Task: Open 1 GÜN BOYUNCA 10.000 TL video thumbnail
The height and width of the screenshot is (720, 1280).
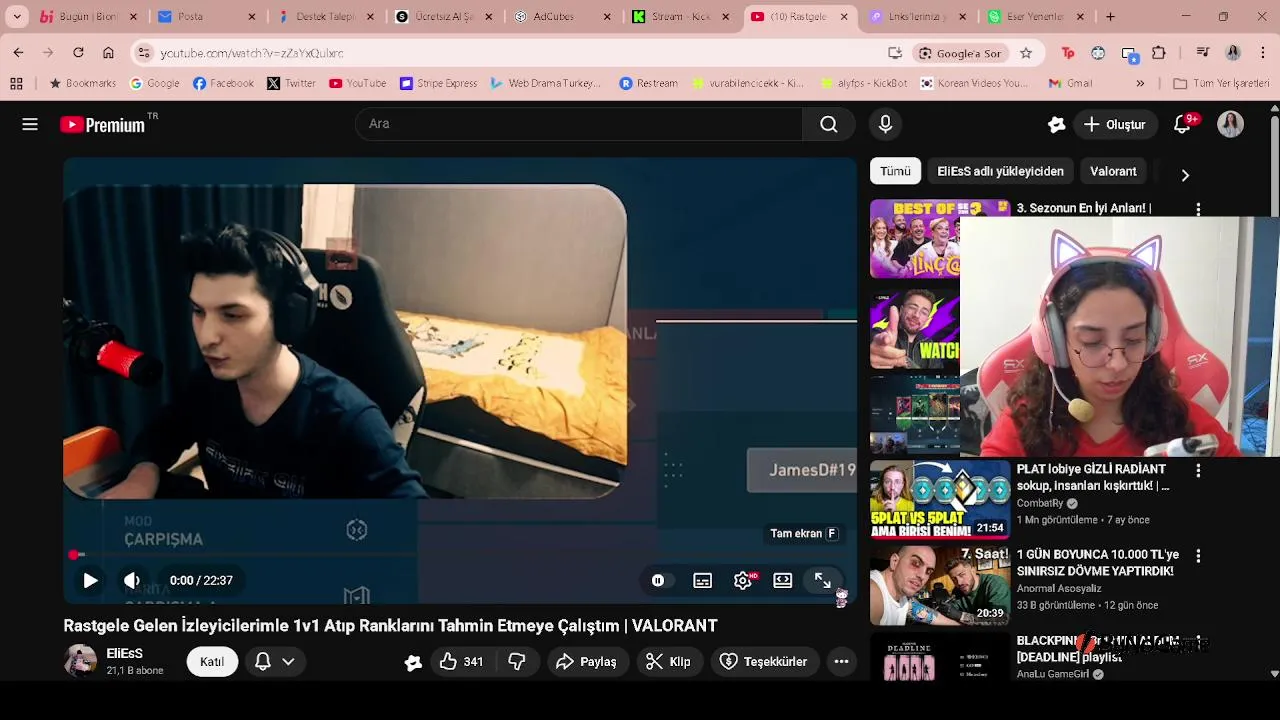Action: 940,584
